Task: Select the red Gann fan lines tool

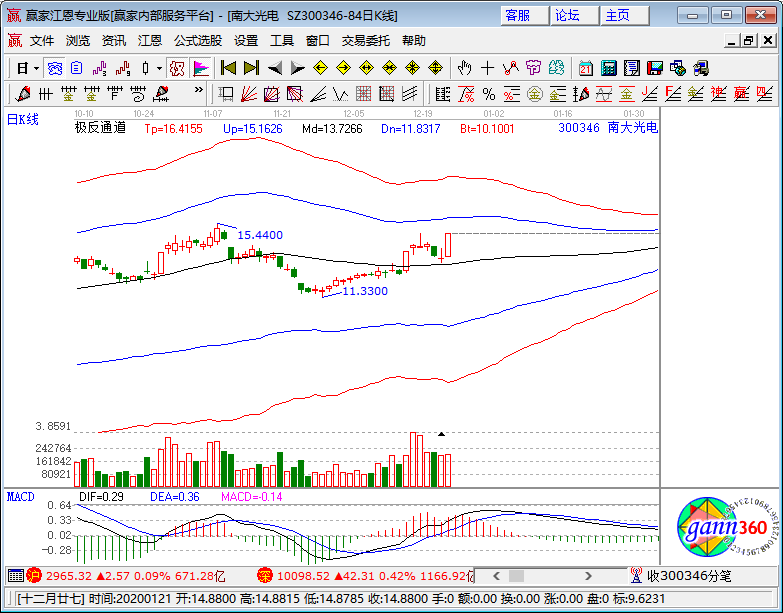Action: pos(248,93)
